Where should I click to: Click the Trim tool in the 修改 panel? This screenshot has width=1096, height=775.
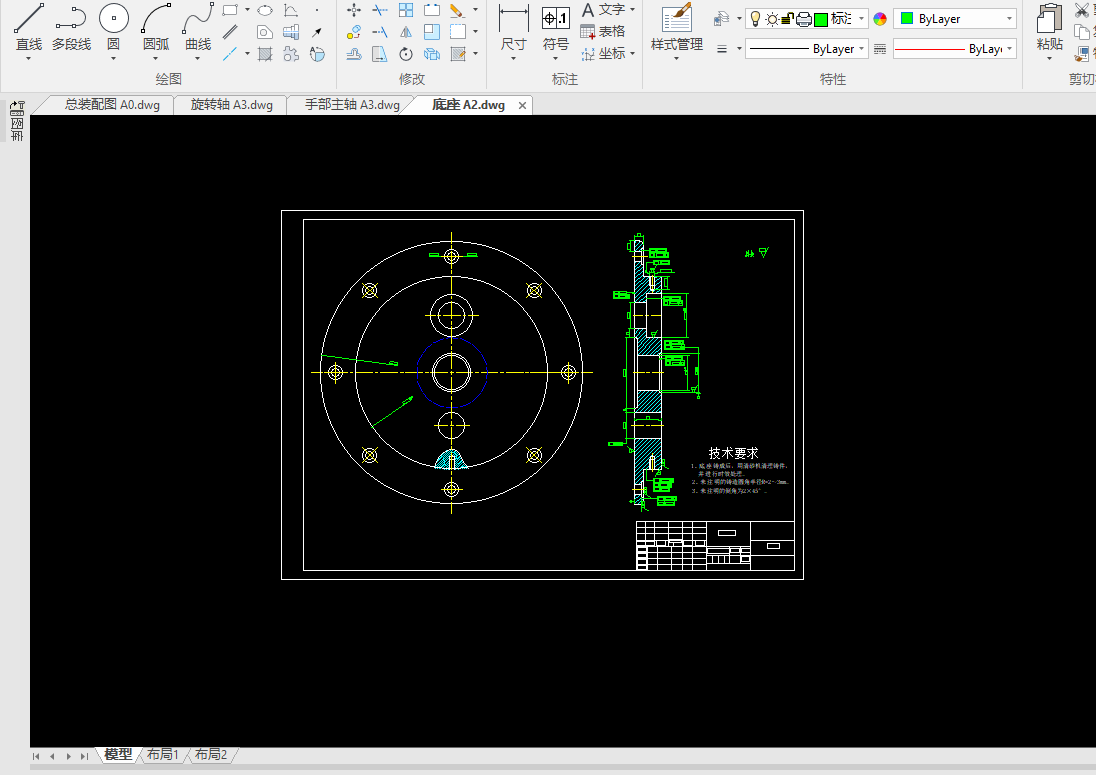pos(380,10)
